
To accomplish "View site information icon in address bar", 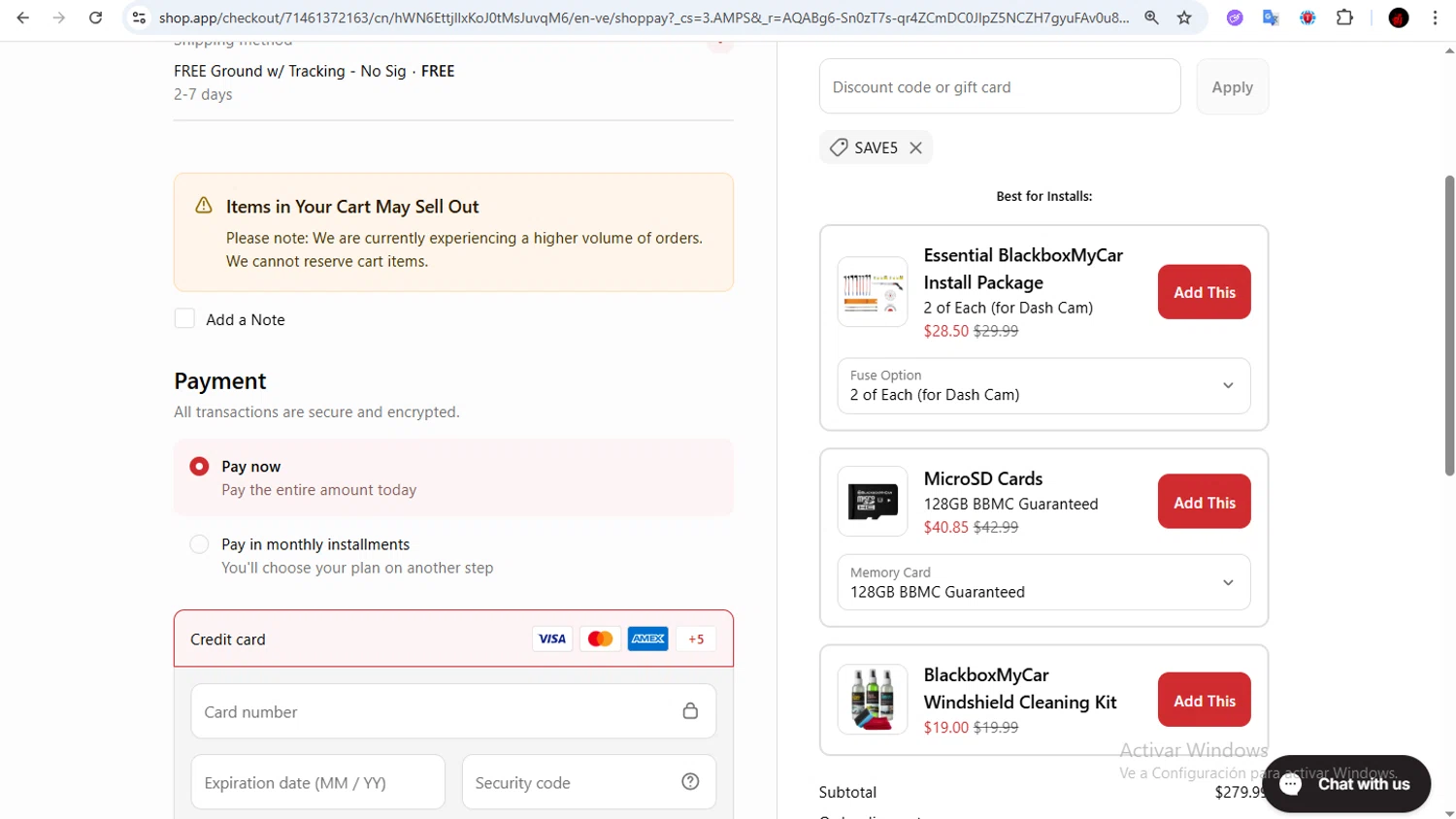I will pyautogui.click(x=139, y=17).
